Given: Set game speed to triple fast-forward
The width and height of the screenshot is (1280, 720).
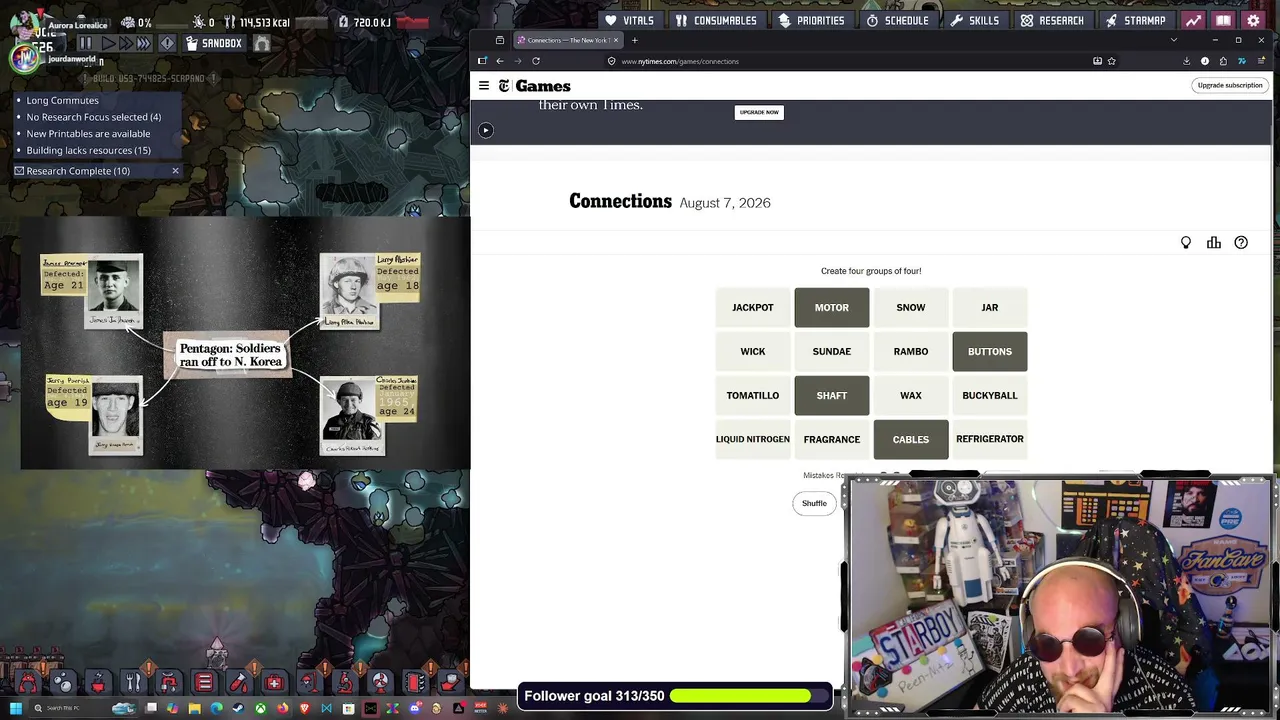Looking at the screenshot, I should 144,43.
